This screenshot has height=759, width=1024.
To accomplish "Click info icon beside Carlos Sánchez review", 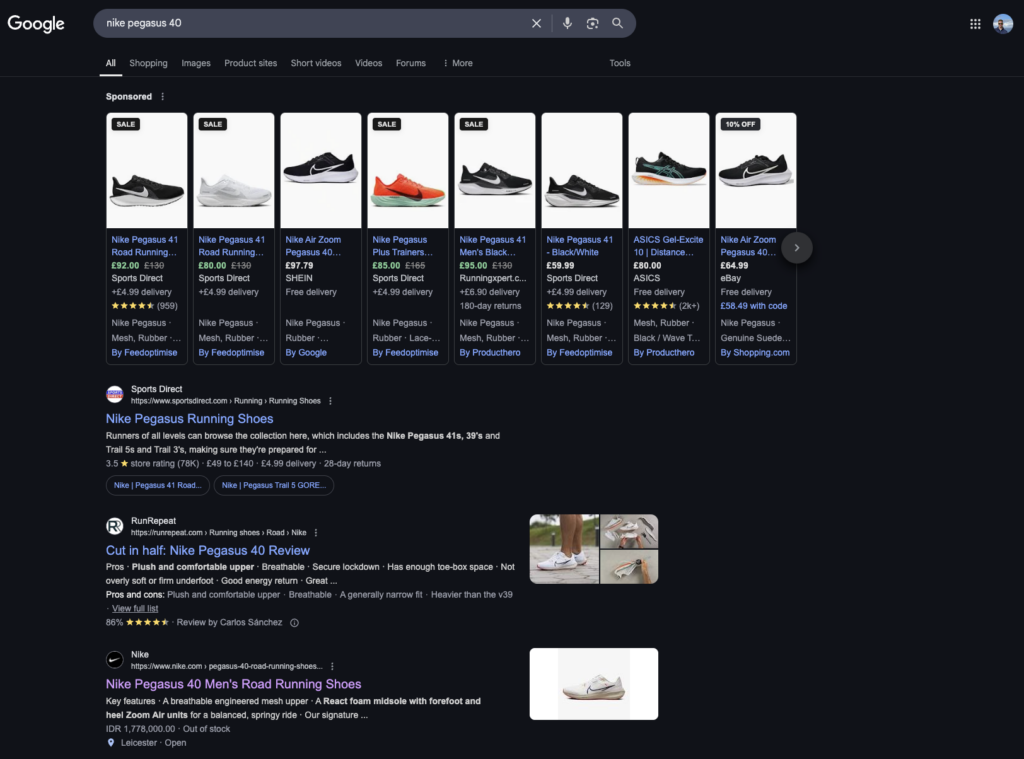I will click(x=295, y=622).
